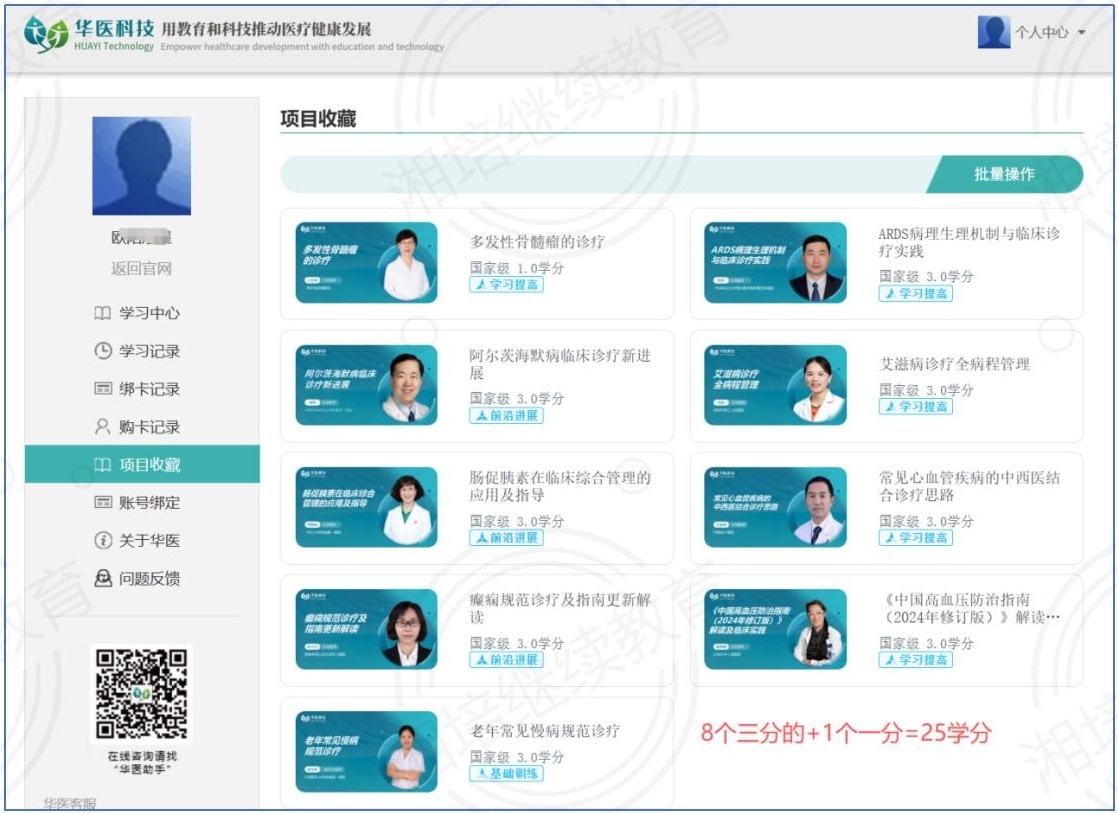Click the 学习记录 clock icon
Image resolution: width=1118 pixels, height=813 pixels.
(102, 351)
